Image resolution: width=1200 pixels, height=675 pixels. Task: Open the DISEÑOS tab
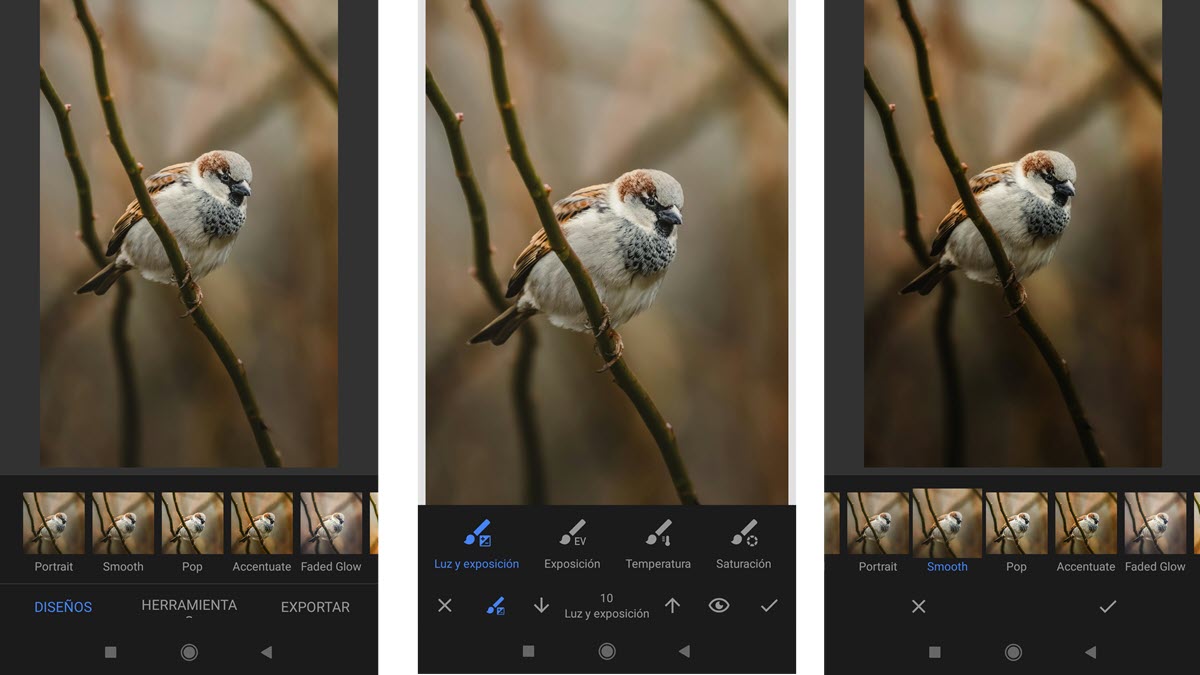pos(63,607)
